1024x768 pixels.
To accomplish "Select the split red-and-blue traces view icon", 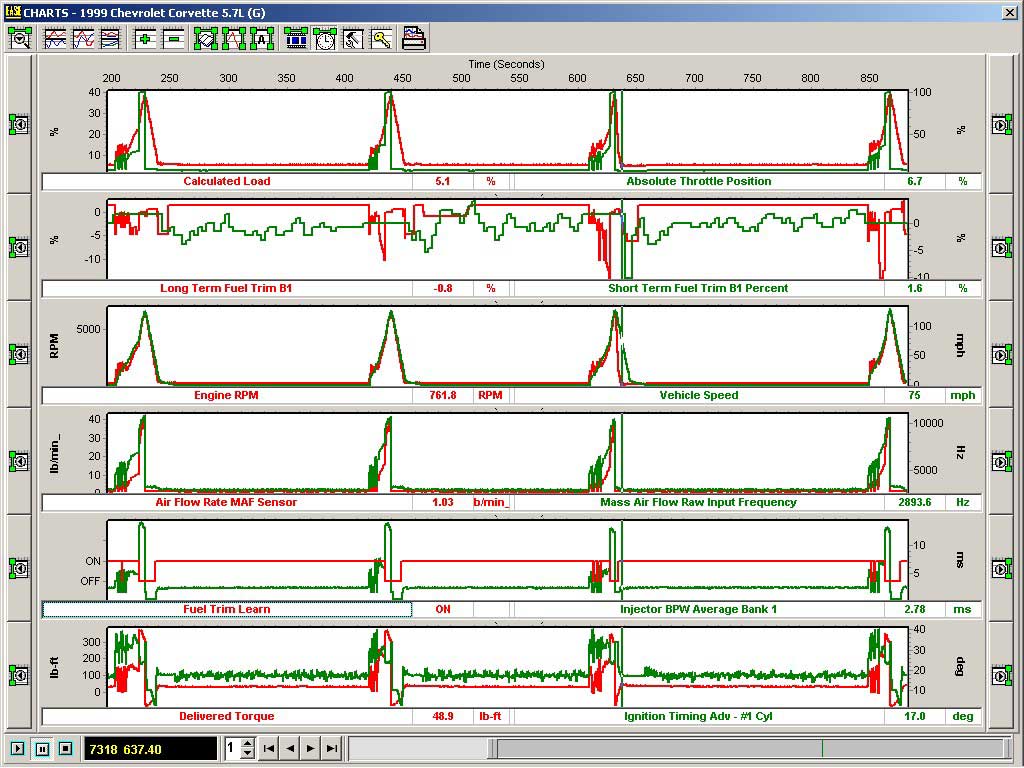I will pos(55,39).
